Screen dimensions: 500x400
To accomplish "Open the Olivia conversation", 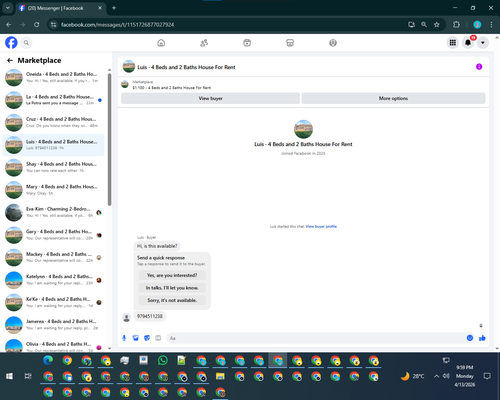I will (53, 346).
